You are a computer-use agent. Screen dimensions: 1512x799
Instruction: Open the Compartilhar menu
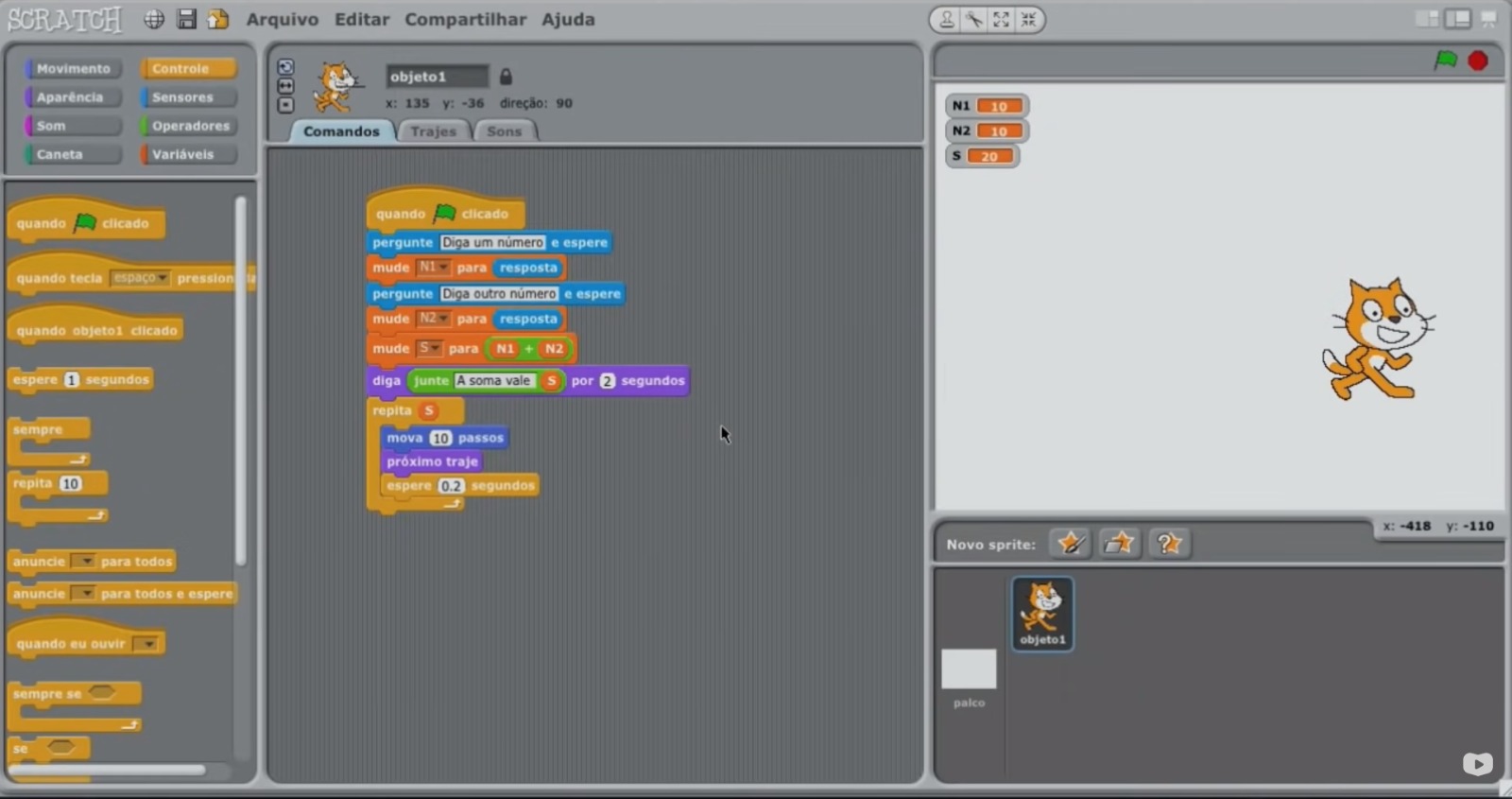(465, 19)
